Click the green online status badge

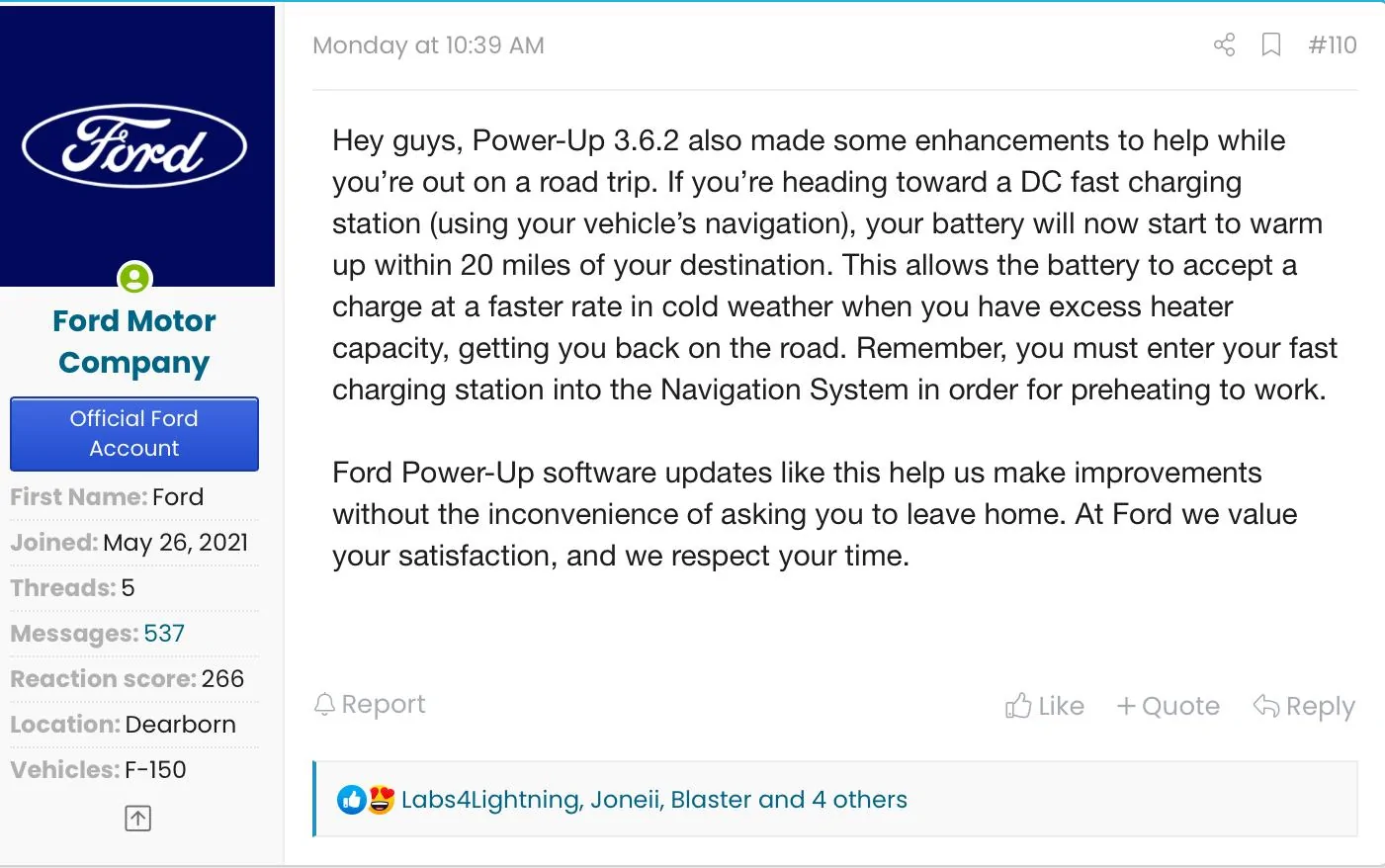(134, 278)
